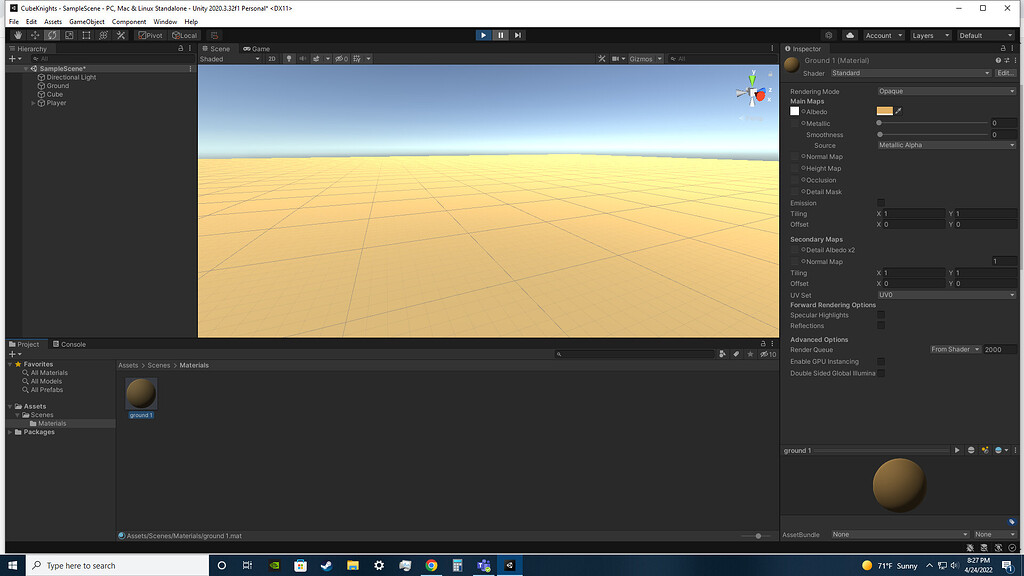Open the Rendering Mode dropdown

pyautogui.click(x=944, y=91)
